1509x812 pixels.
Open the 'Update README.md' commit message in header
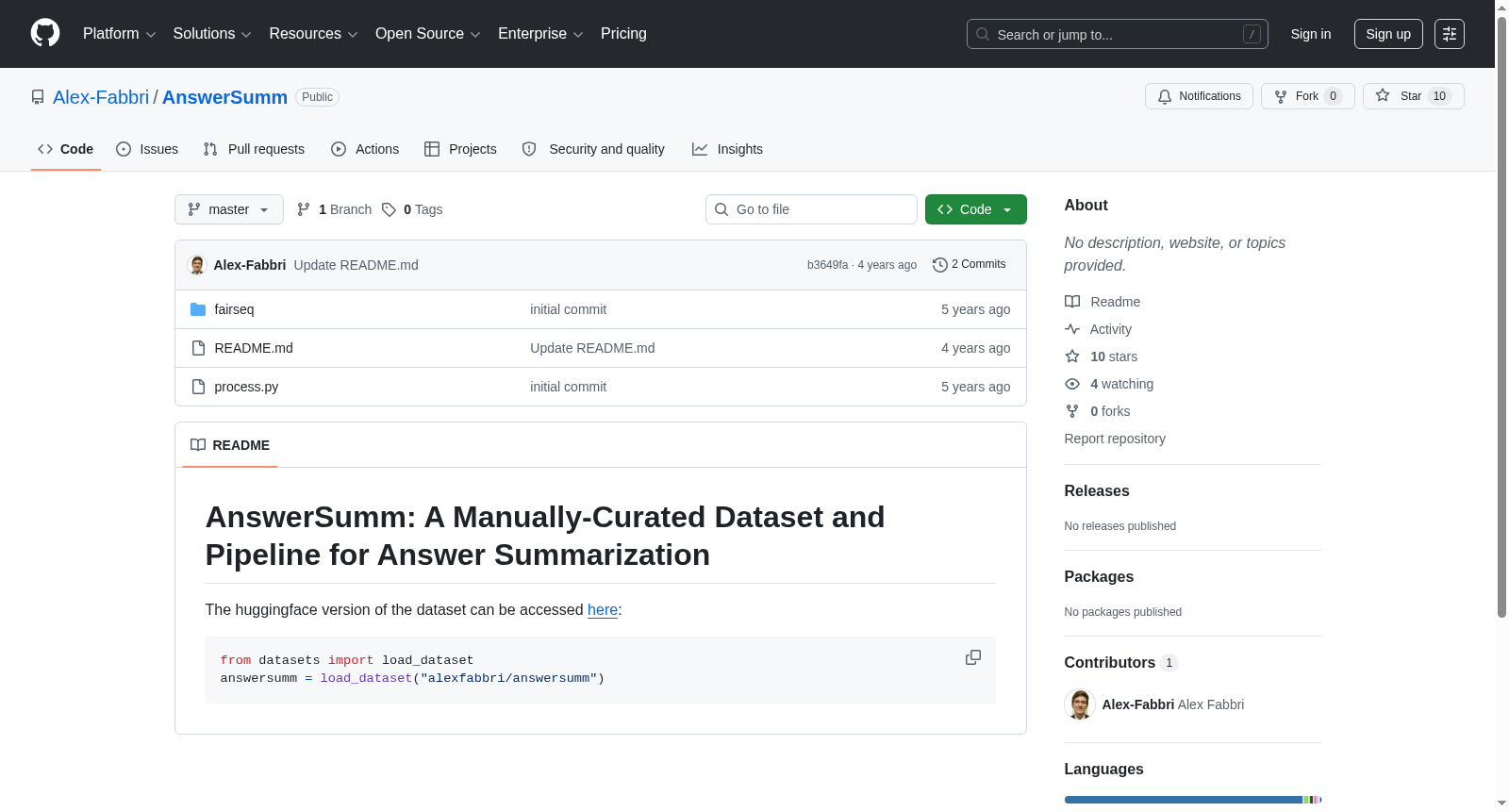tap(357, 265)
